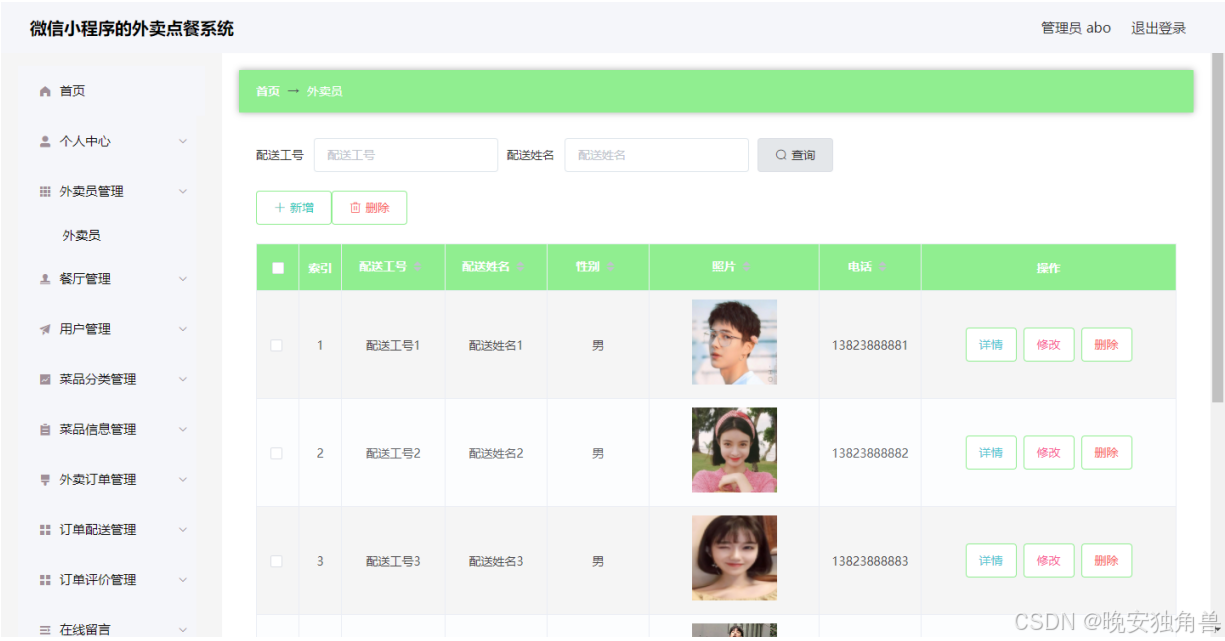Expand the 菜品信息管理 menu chevron
This screenshot has width=1225, height=641.
[x=183, y=429]
